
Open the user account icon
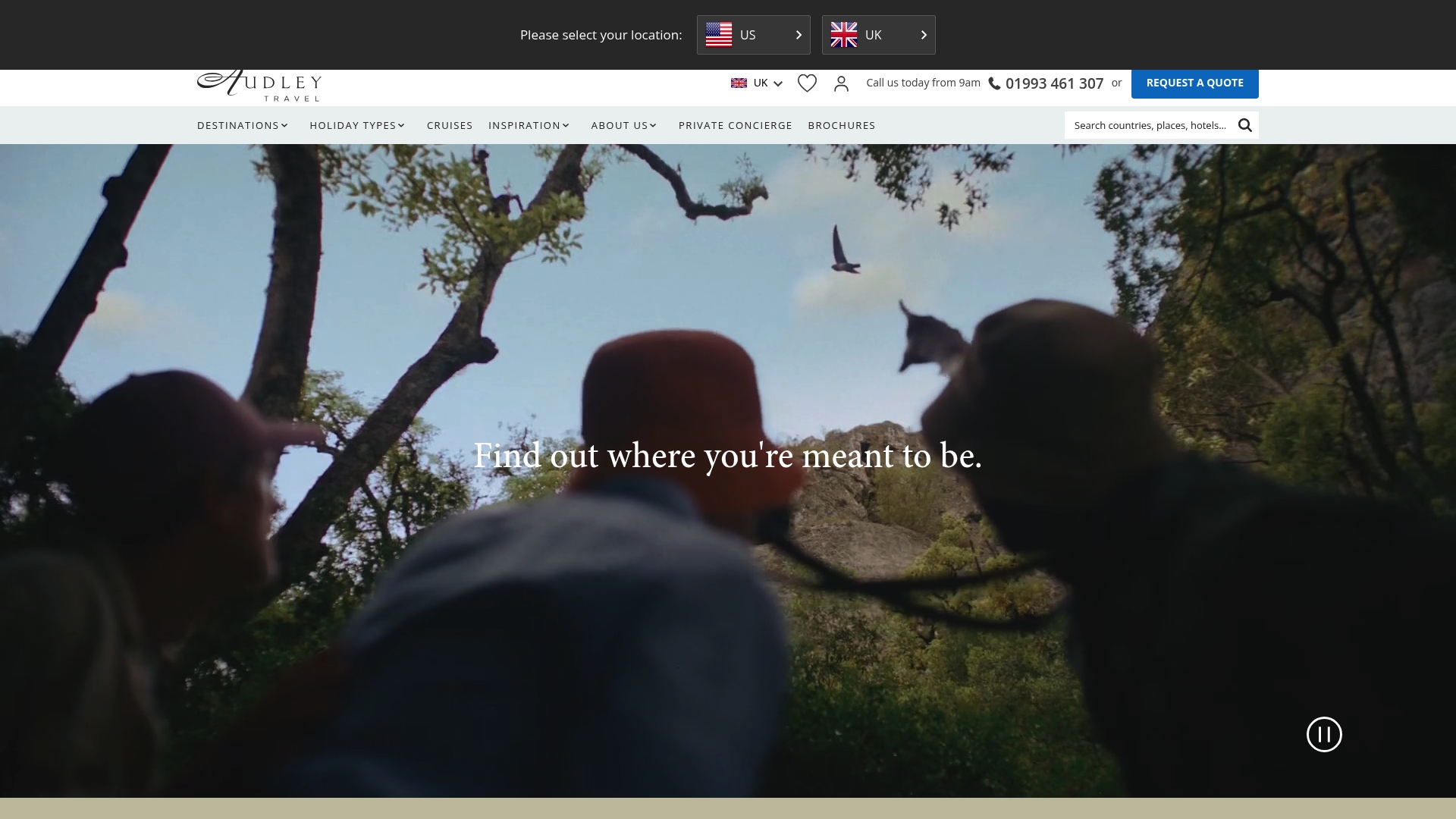point(841,83)
